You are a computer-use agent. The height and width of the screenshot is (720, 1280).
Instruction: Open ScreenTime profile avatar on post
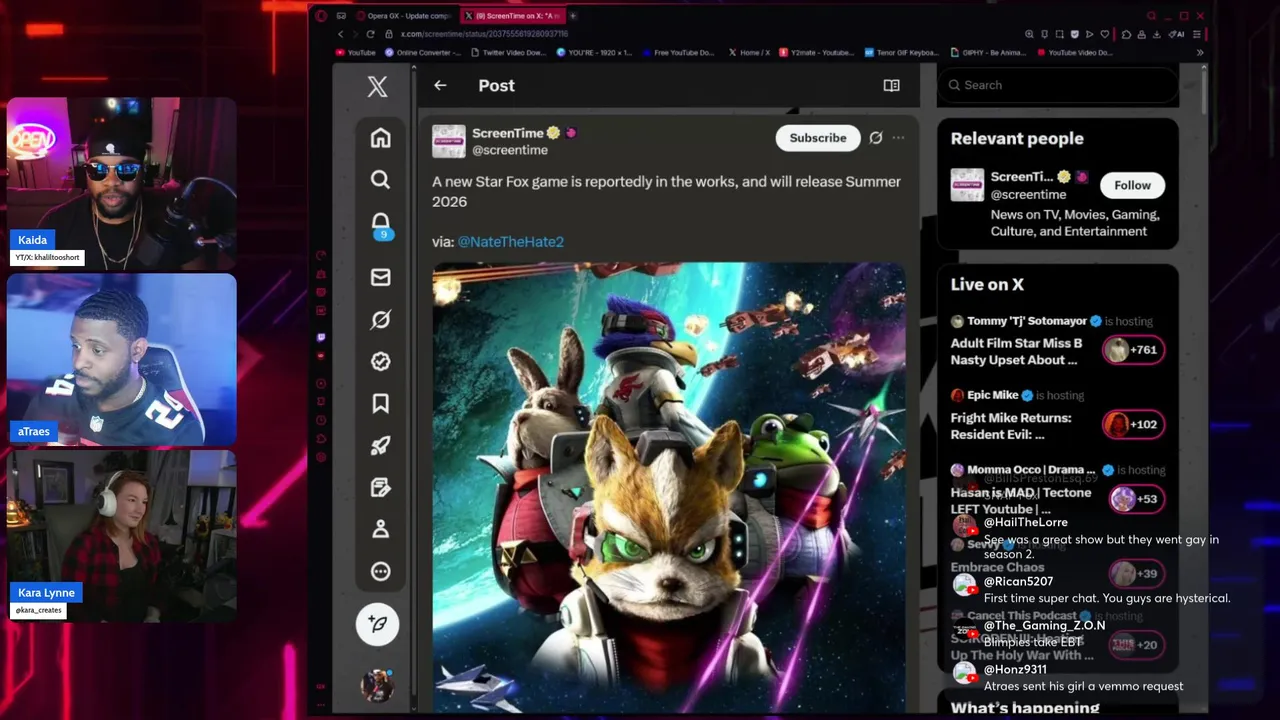click(x=449, y=141)
